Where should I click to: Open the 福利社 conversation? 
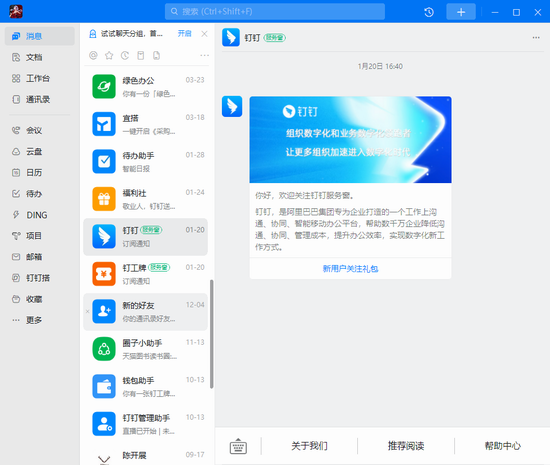(x=146, y=199)
